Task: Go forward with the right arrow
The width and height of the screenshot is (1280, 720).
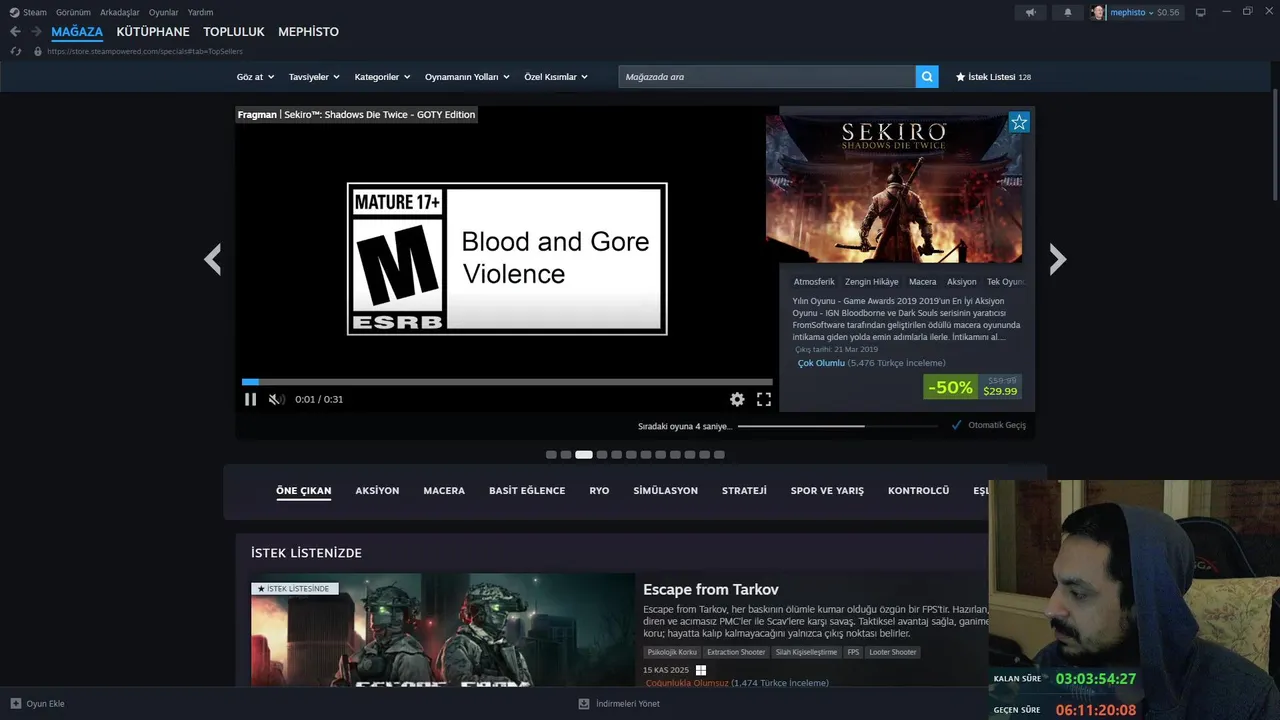Action: [x=36, y=32]
